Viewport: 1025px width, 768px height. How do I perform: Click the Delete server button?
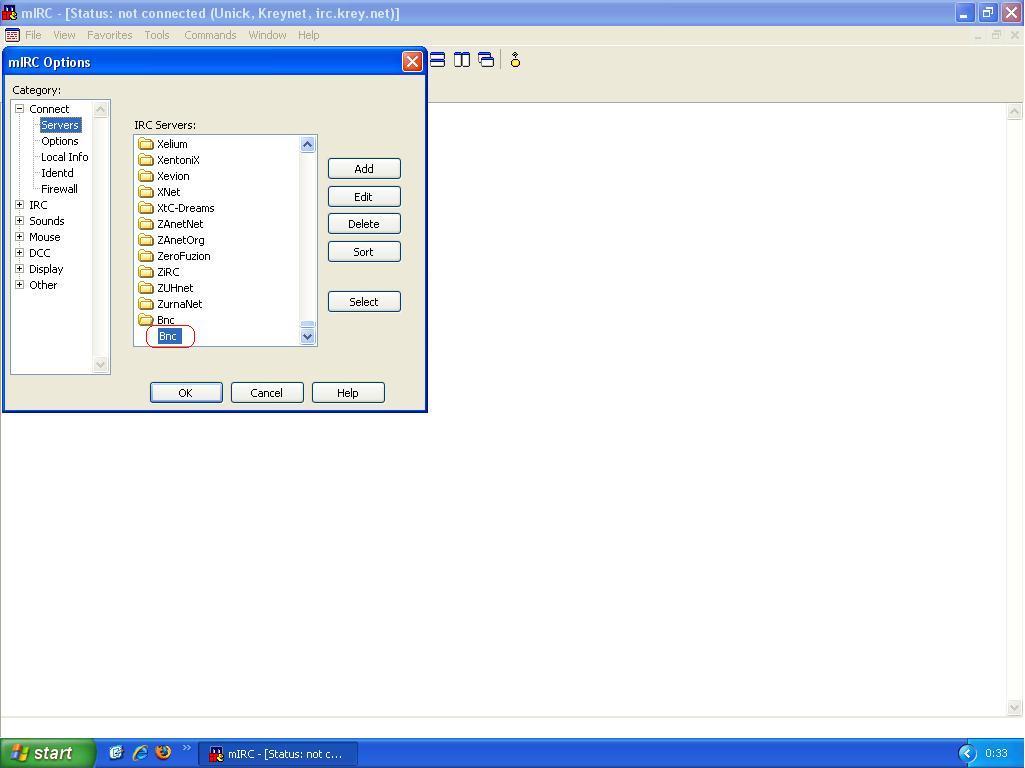(364, 224)
